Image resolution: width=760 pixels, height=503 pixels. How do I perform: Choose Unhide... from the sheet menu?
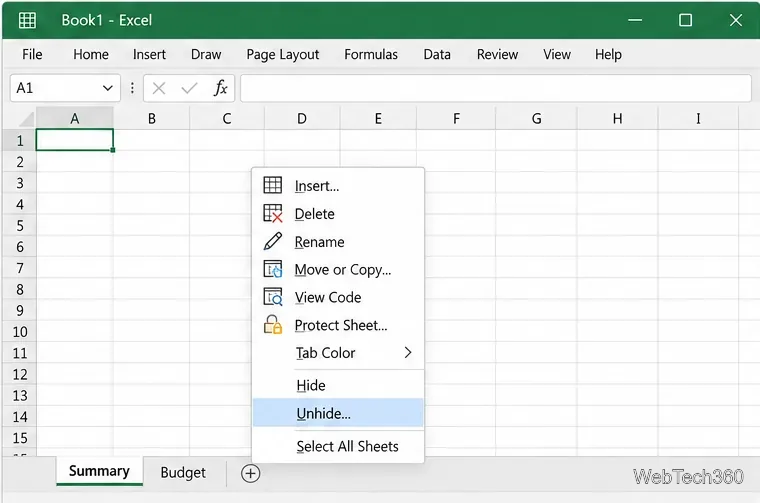pos(338,413)
